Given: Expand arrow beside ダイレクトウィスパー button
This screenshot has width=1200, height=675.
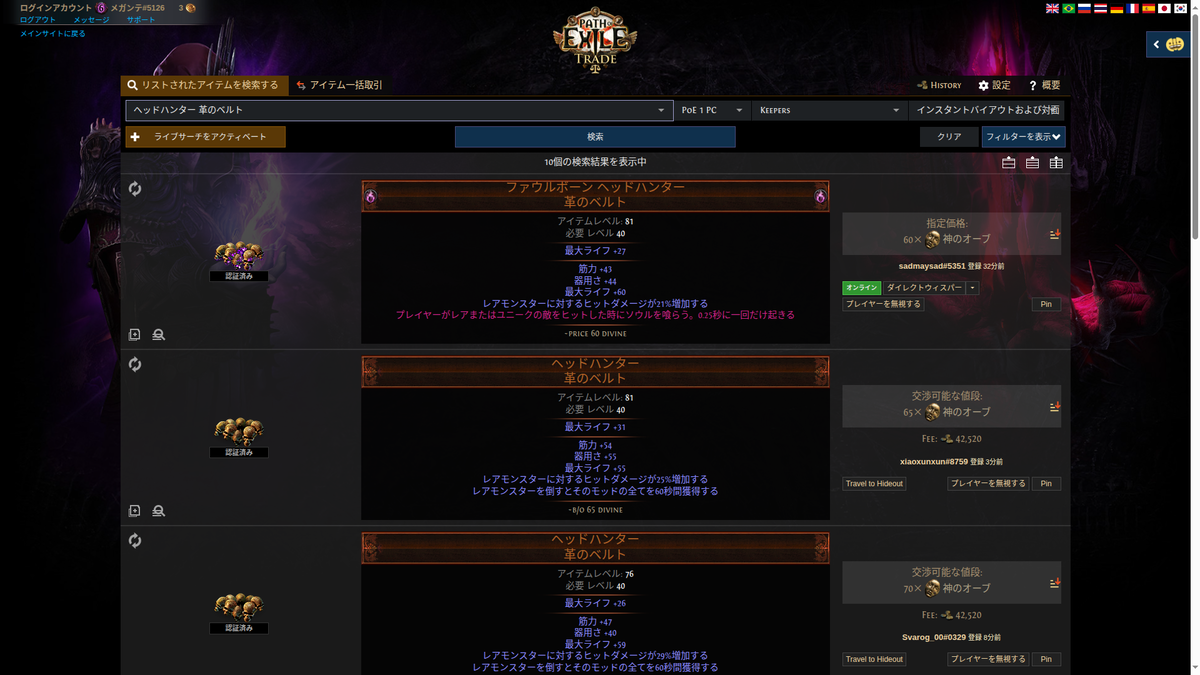Looking at the screenshot, I should 972,288.
